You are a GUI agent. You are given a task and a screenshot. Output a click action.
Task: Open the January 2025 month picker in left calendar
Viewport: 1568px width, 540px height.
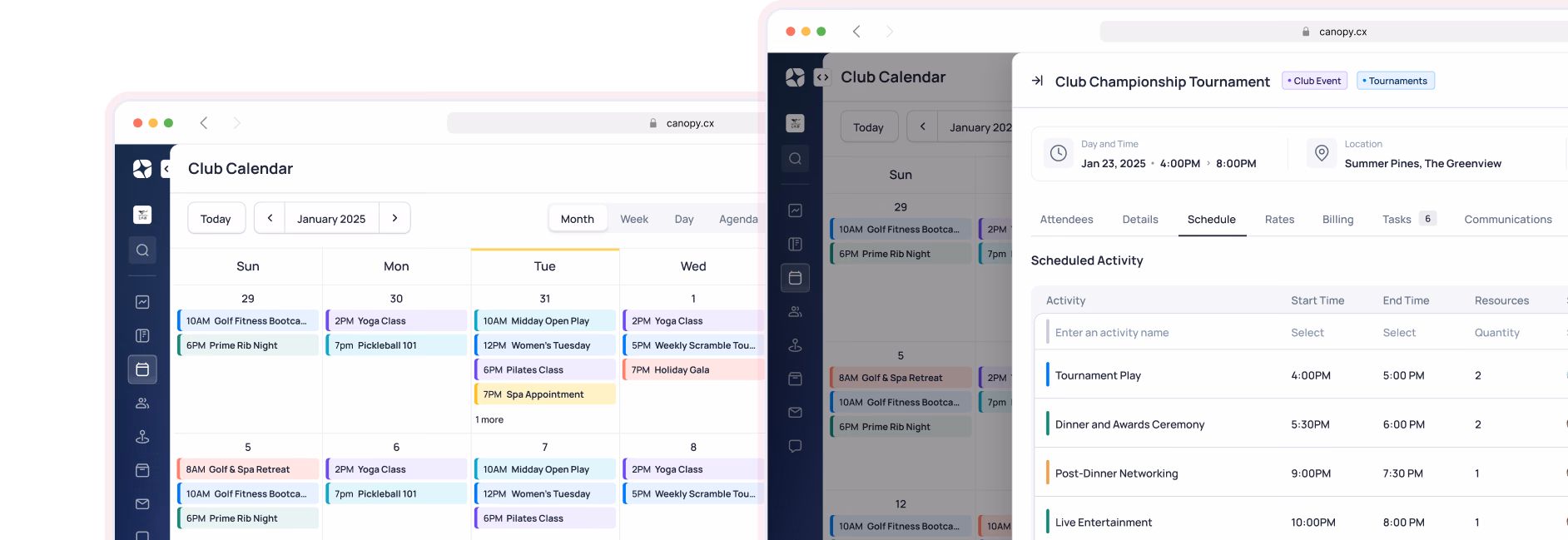pyautogui.click(x=331, y=219)
